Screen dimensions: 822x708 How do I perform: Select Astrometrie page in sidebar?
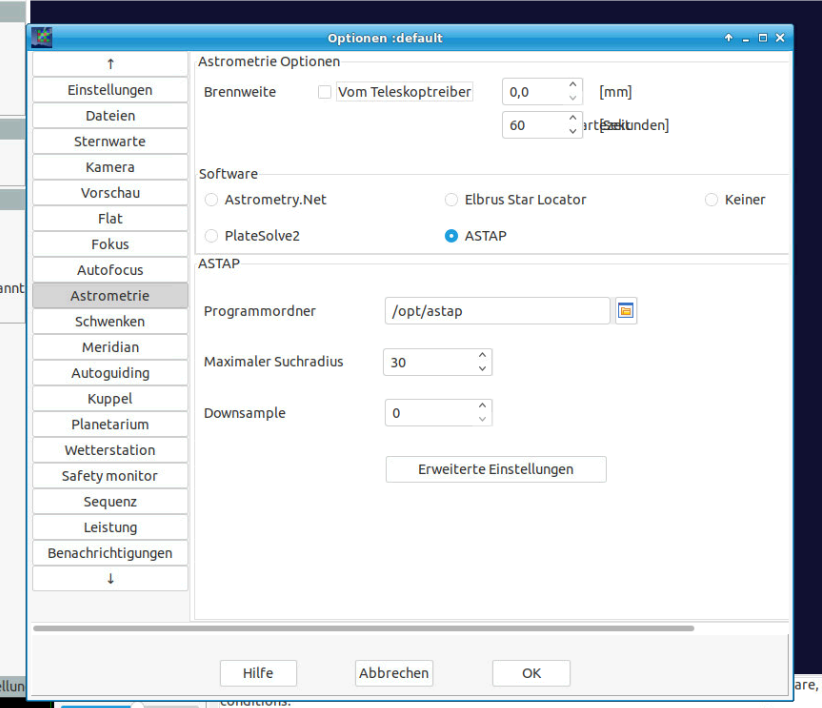click(x=110, y=296)
